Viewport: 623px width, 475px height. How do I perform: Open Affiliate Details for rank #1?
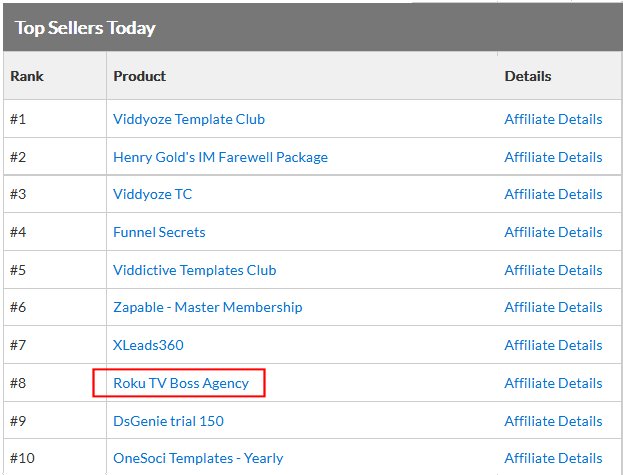(553, 119)
